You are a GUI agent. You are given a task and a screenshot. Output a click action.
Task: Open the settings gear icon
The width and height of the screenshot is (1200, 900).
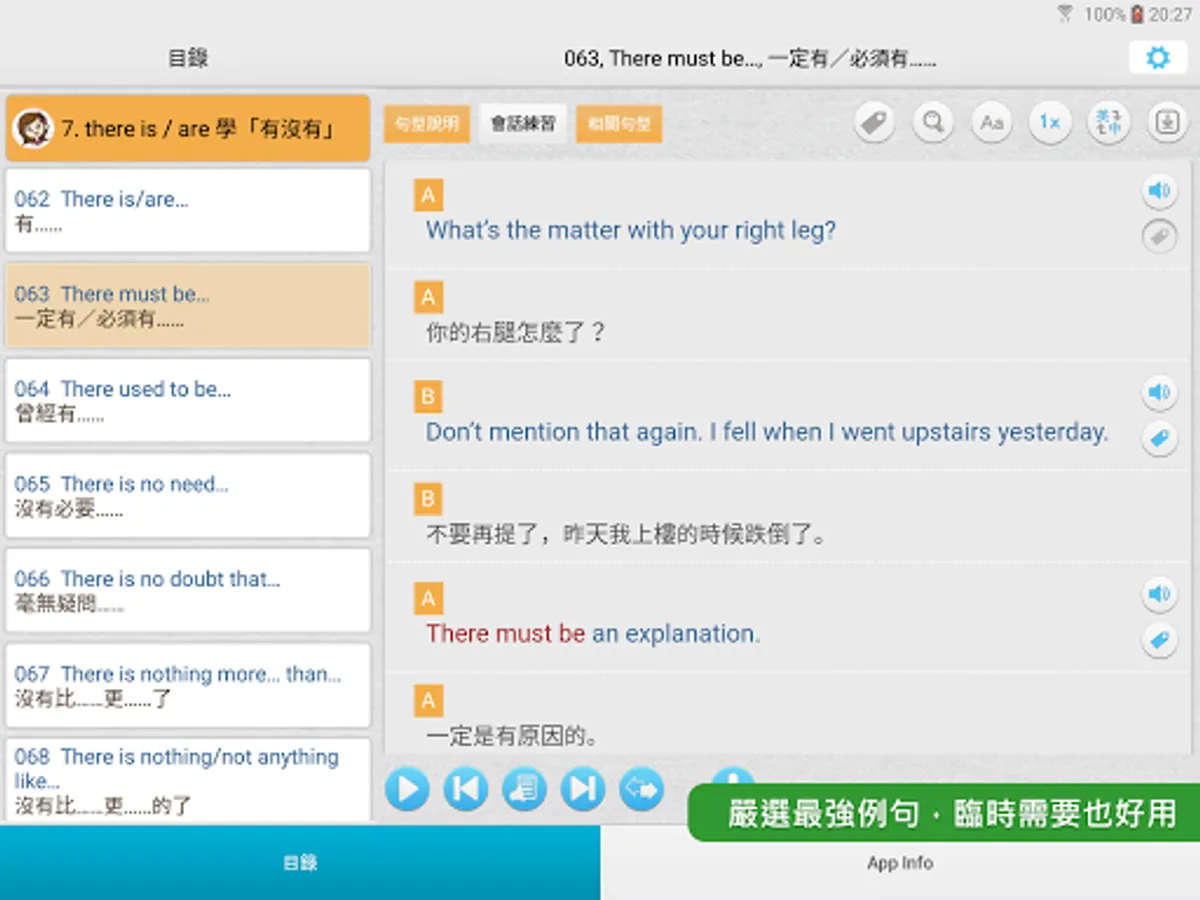click(1157, 57)
